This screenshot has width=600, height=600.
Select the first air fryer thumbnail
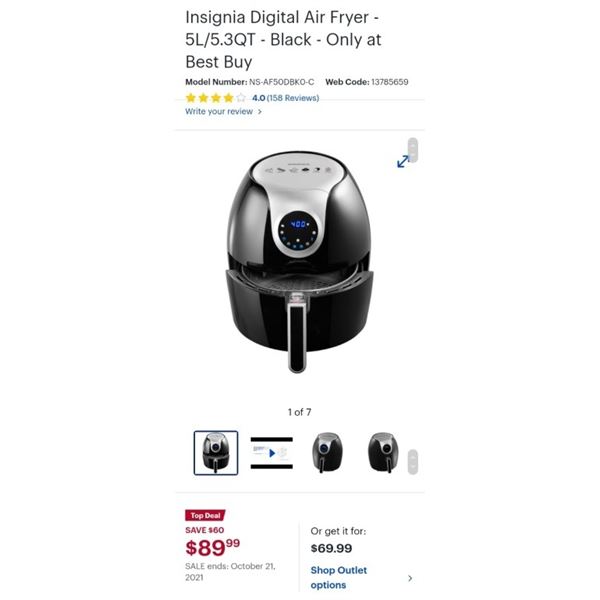(x=216, y=453)
